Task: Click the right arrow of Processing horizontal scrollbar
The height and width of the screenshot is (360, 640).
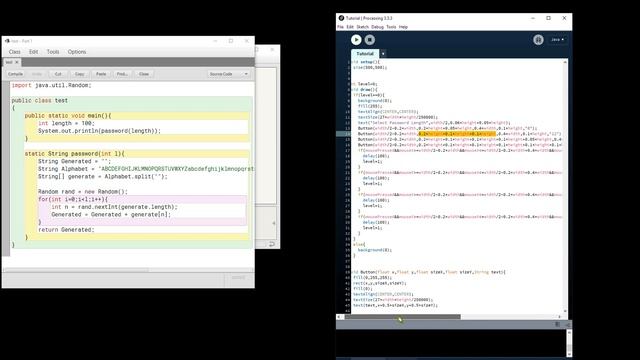Action: tap(559, 317)
